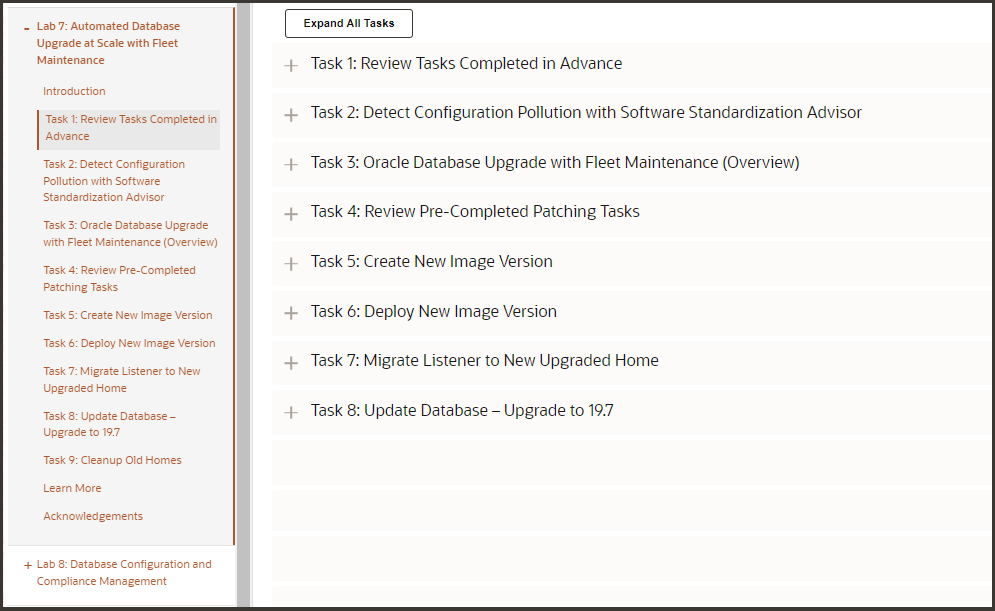
Task: Expand Lab 8 in the sidebar
Action: pyautogui.click(x=26, y=565)
